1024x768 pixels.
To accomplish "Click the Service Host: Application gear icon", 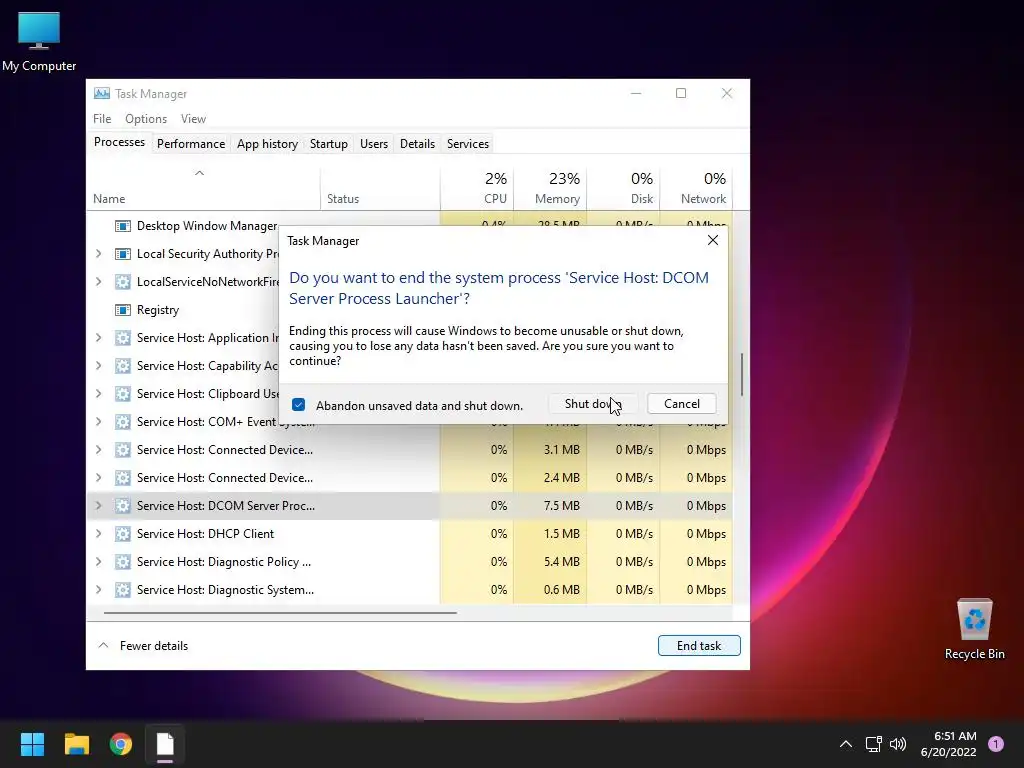I will point(122,338).
